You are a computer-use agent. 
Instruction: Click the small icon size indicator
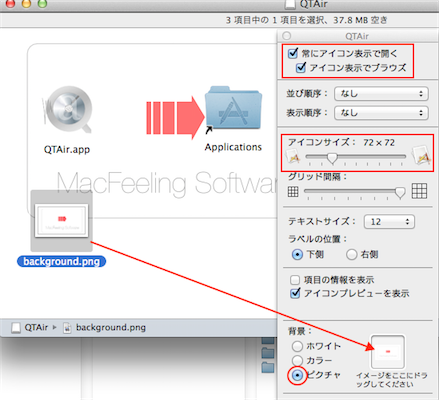[293, 157]
